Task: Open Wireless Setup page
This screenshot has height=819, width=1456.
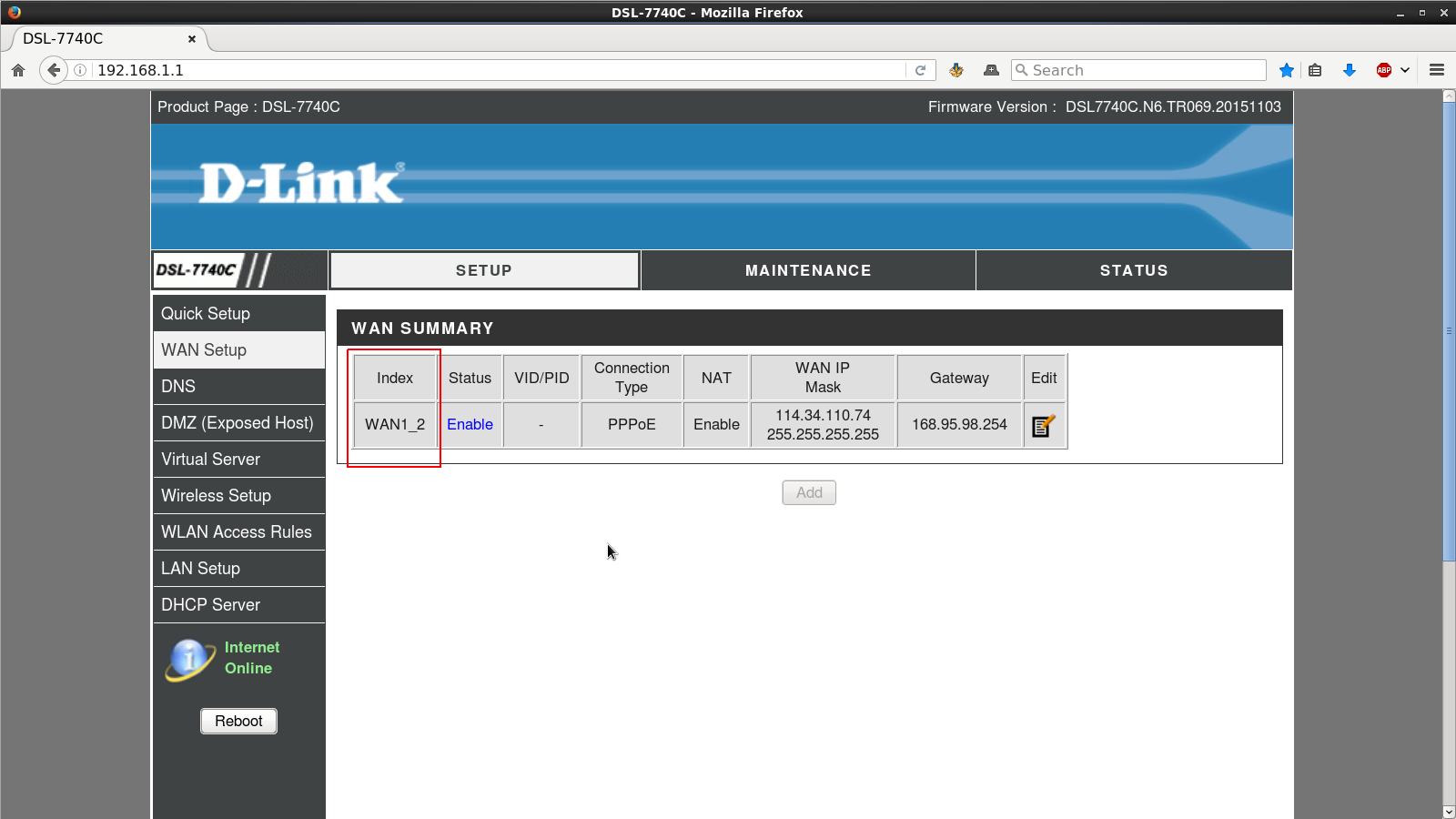Action: (x=238, y=495)
